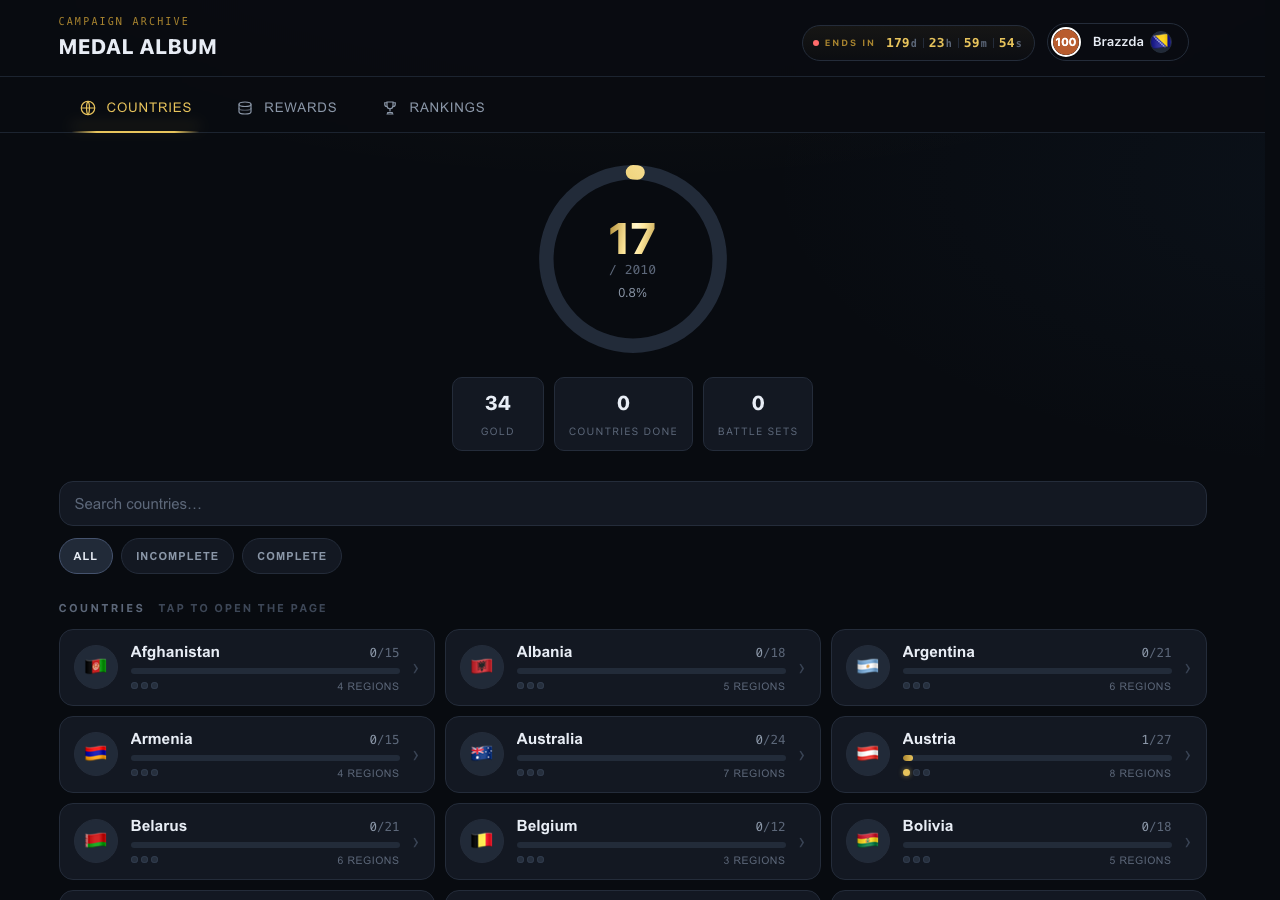The width and height of the screenshot is (1280, 900).
Task: Click the Afghanistan flag icon
Action: (x=96, y=667)
